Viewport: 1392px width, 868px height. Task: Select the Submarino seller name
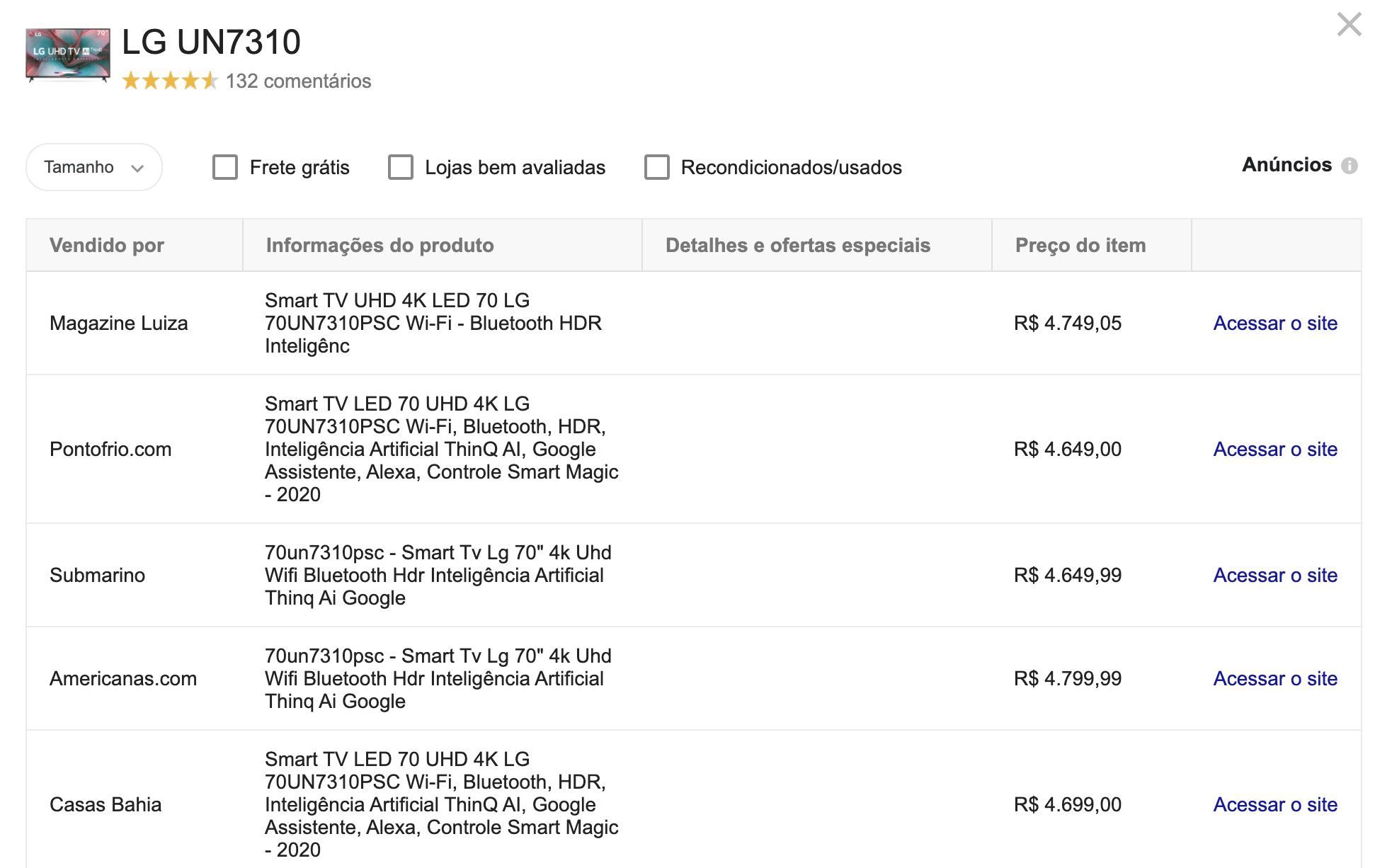97,575
